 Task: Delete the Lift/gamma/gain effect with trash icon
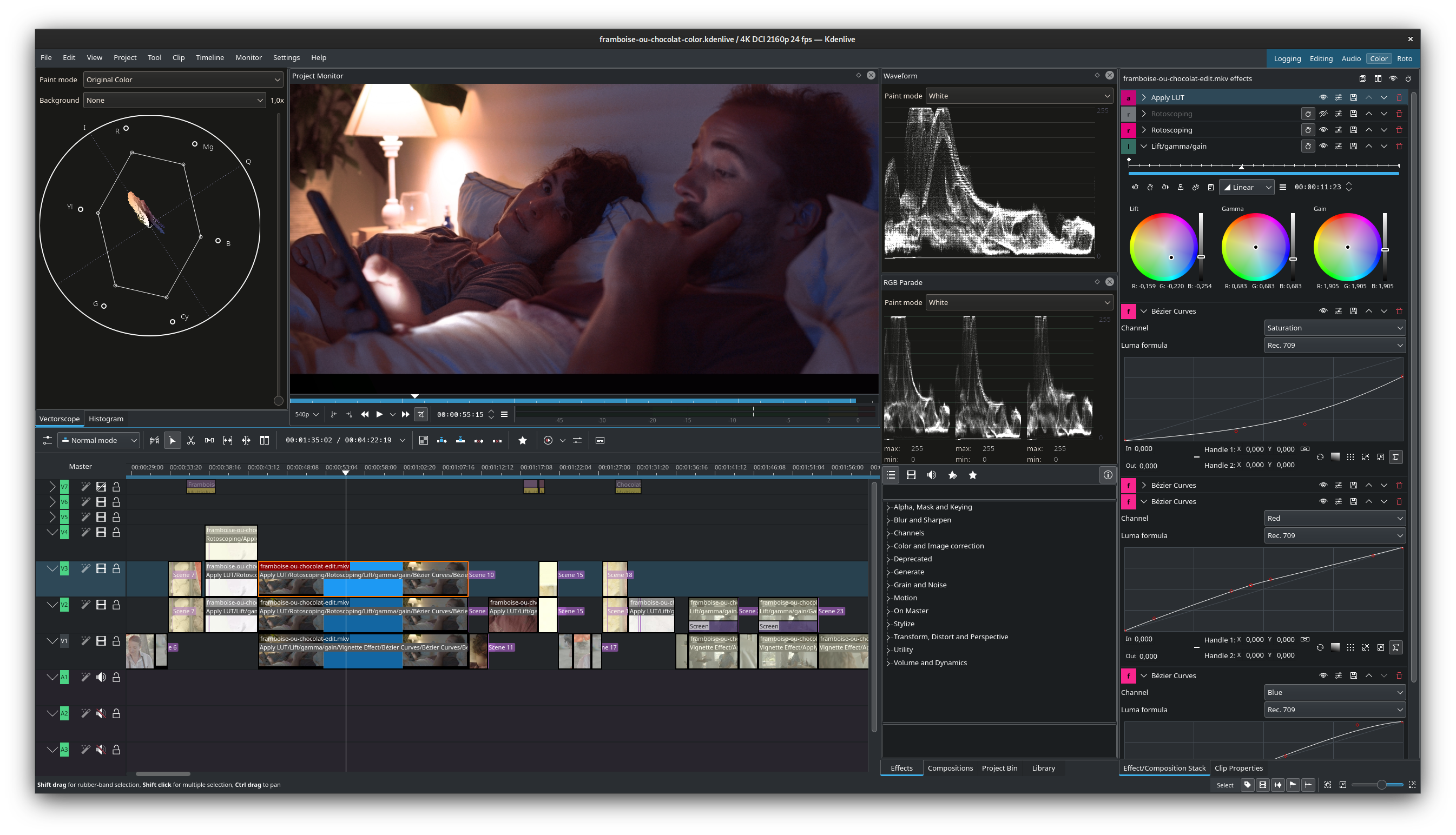[1400, 146]
